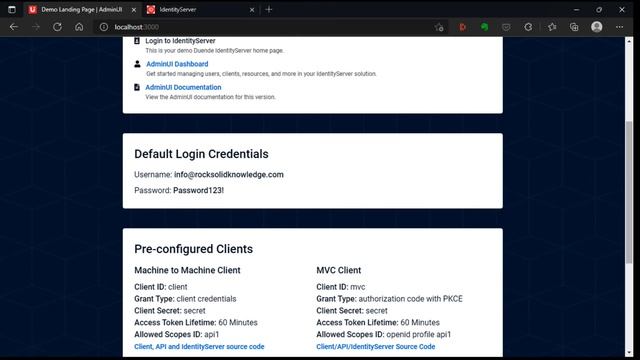Click the AdminUI Documentation file icon
Screen dimensions: 640x360
[137, 87]
